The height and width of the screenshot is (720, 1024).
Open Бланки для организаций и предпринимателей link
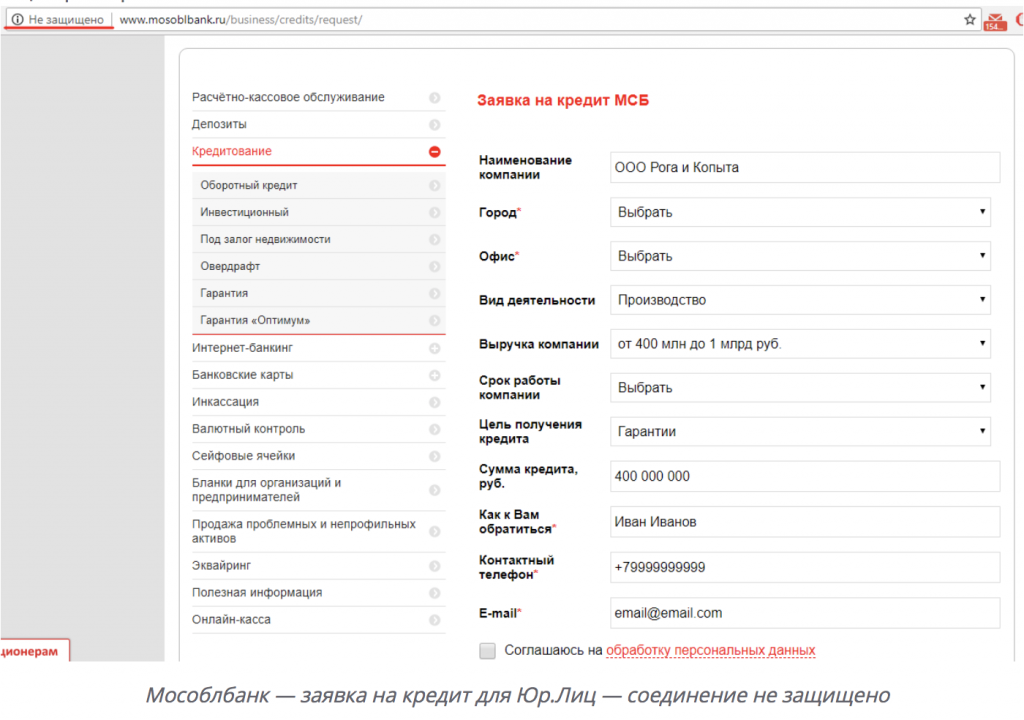[x=266, y=490]
